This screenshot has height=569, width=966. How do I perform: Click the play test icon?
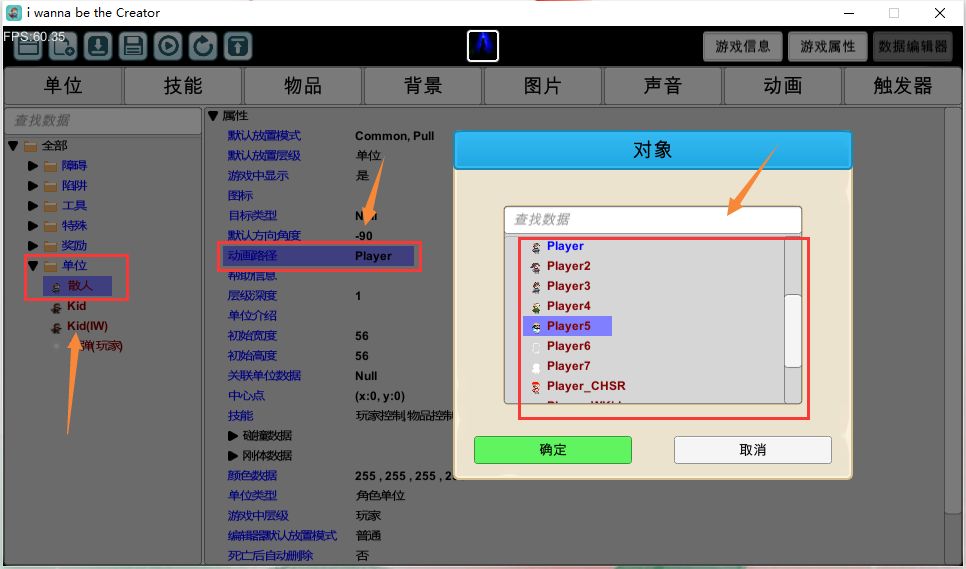point(168,46)
